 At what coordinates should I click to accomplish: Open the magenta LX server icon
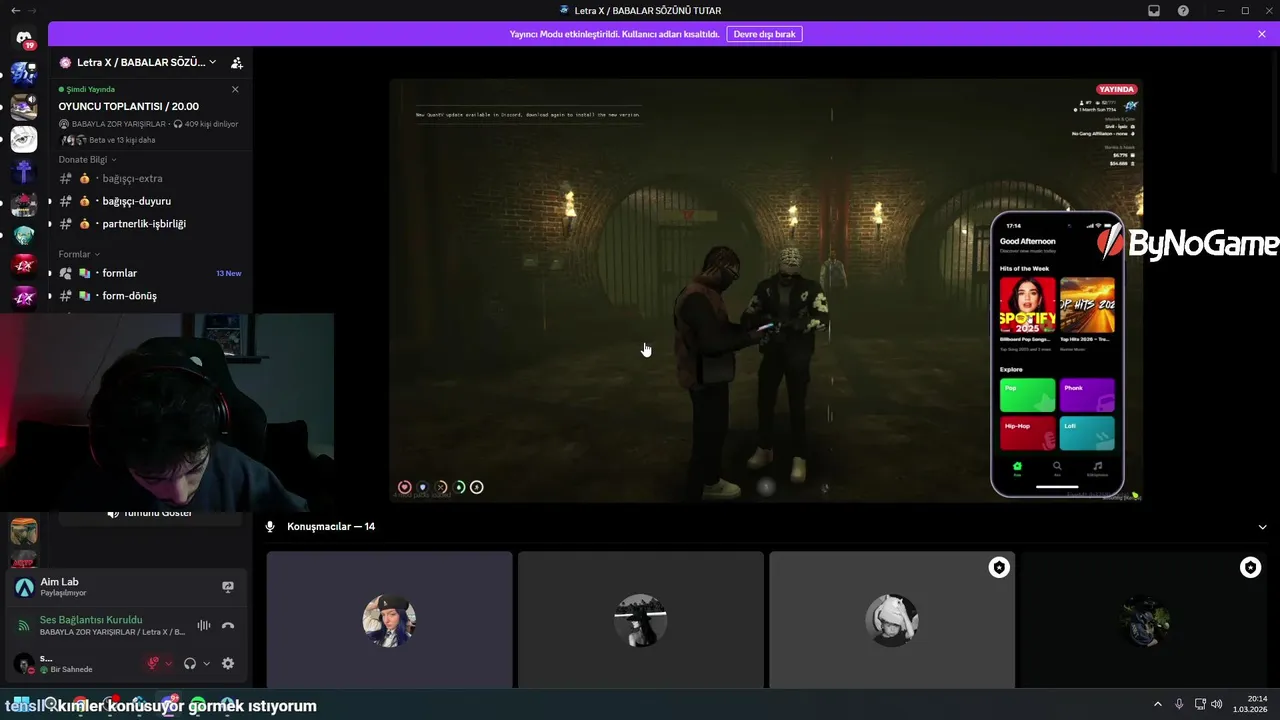tap(24, 297)
